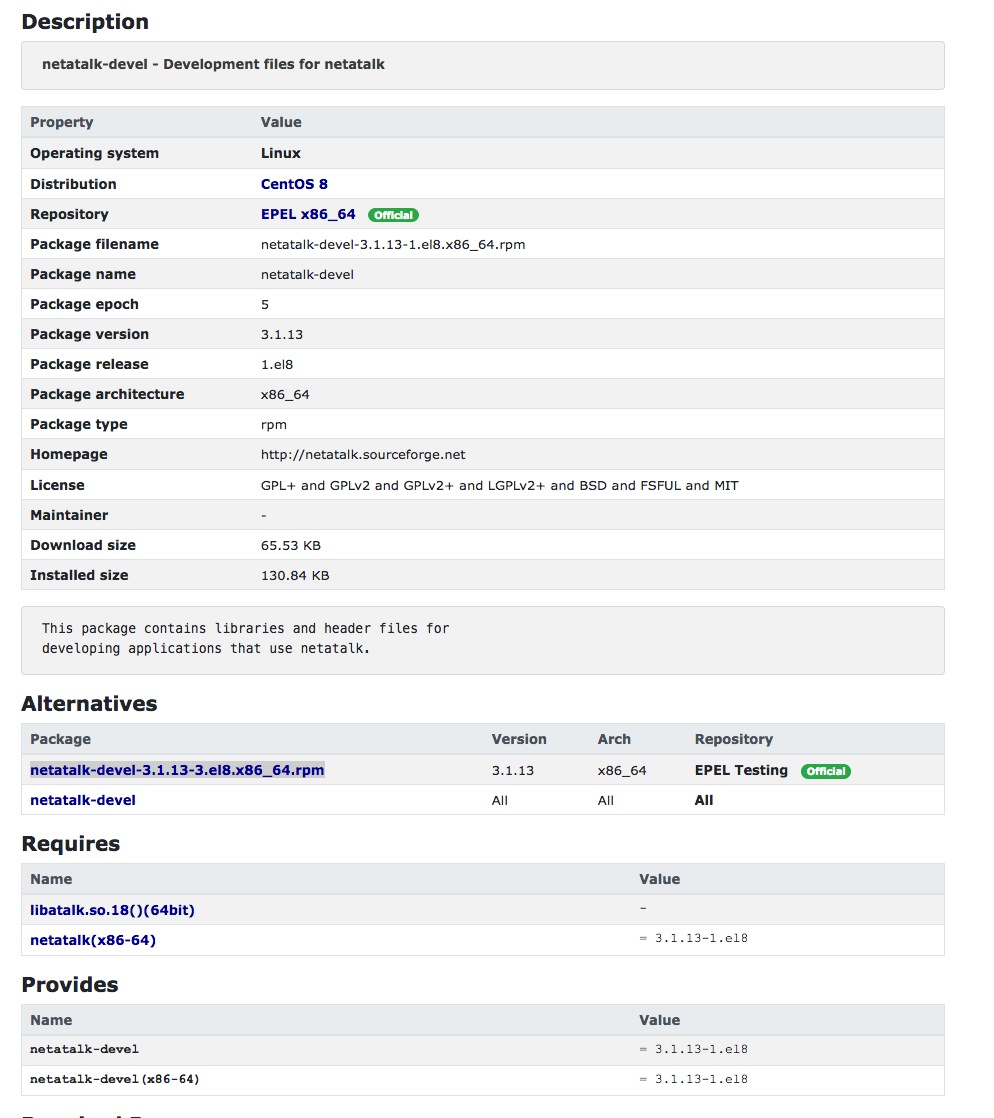Click the netatalk.sourceforge.net homepage URL
The height and width of the screenshot is (1118, 994).
pos(363,454)
